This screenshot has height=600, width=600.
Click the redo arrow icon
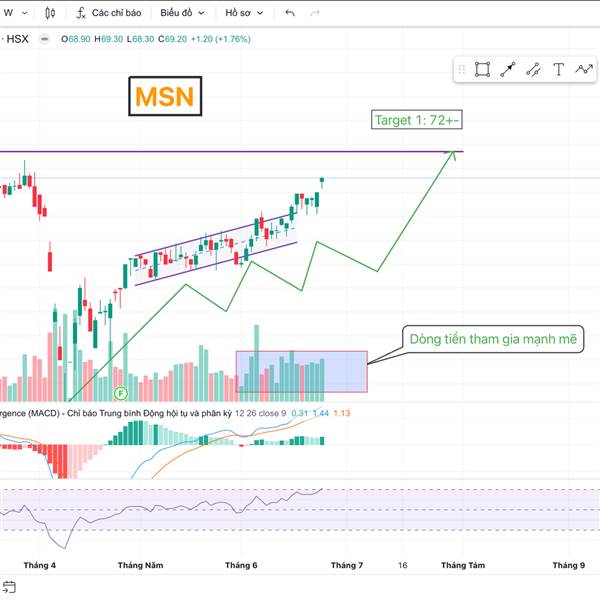click(x=315, y=13)
